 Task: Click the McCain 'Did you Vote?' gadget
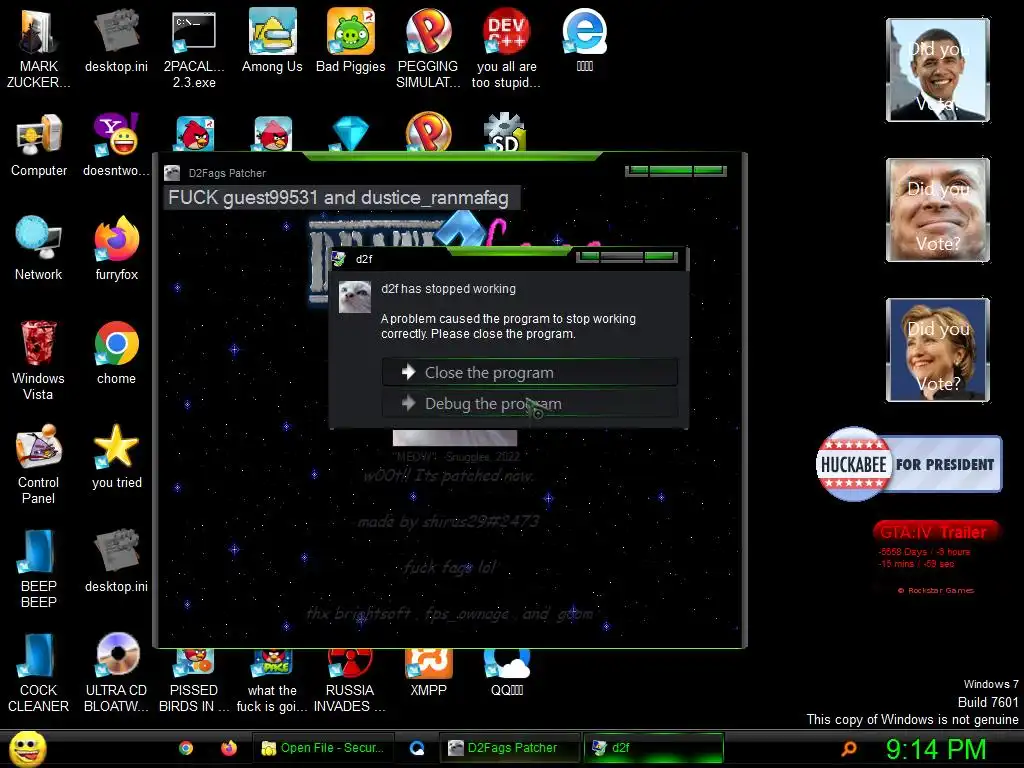938,210
